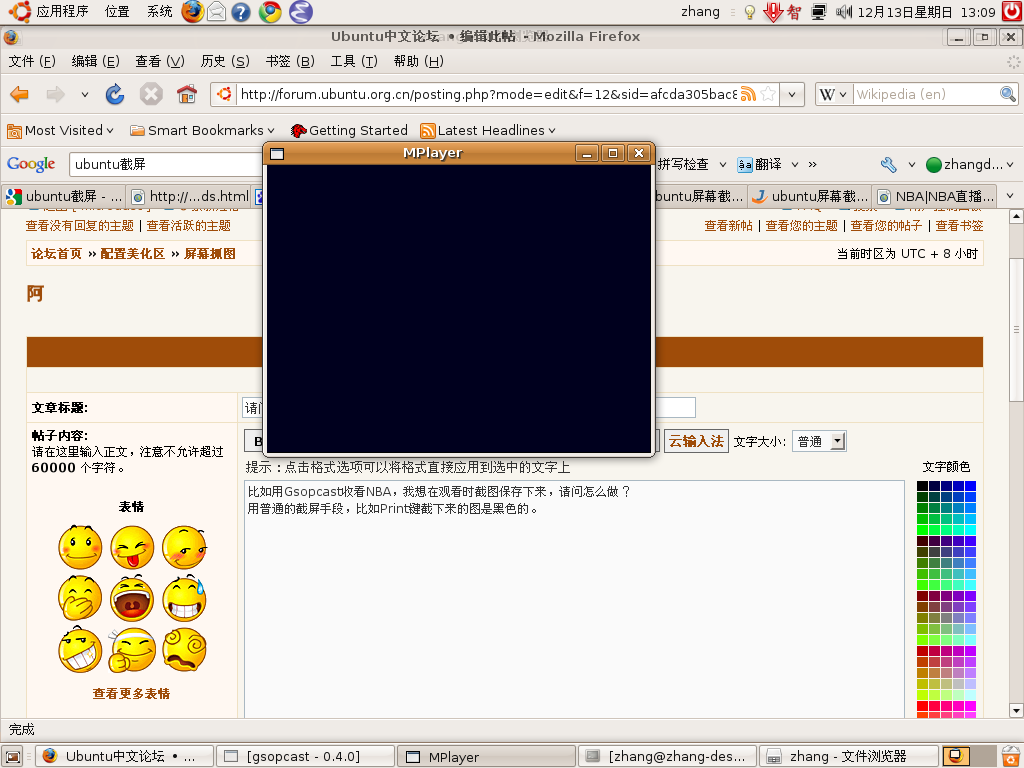Open the 文字大小 font size dropdown
This screenshot has width=1024, height=768.
coord(820,441)
